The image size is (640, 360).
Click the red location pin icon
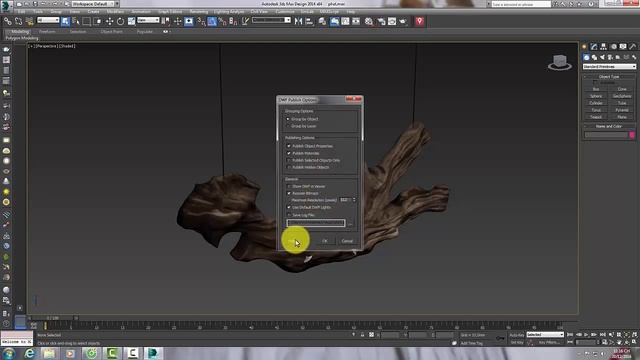tap(420, 21)
